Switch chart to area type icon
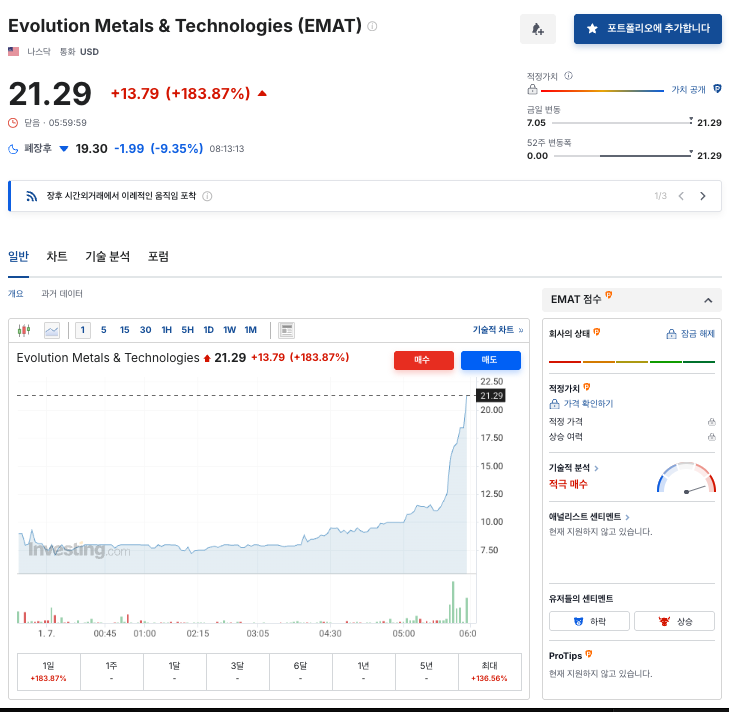Viewport: 729px width, 712px height. click(x=52, y=330)
